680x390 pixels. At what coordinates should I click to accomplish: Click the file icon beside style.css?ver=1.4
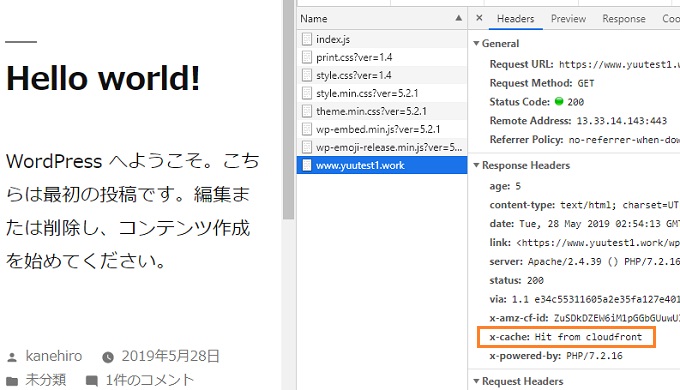pyautogui.click(x=307, y=75)
